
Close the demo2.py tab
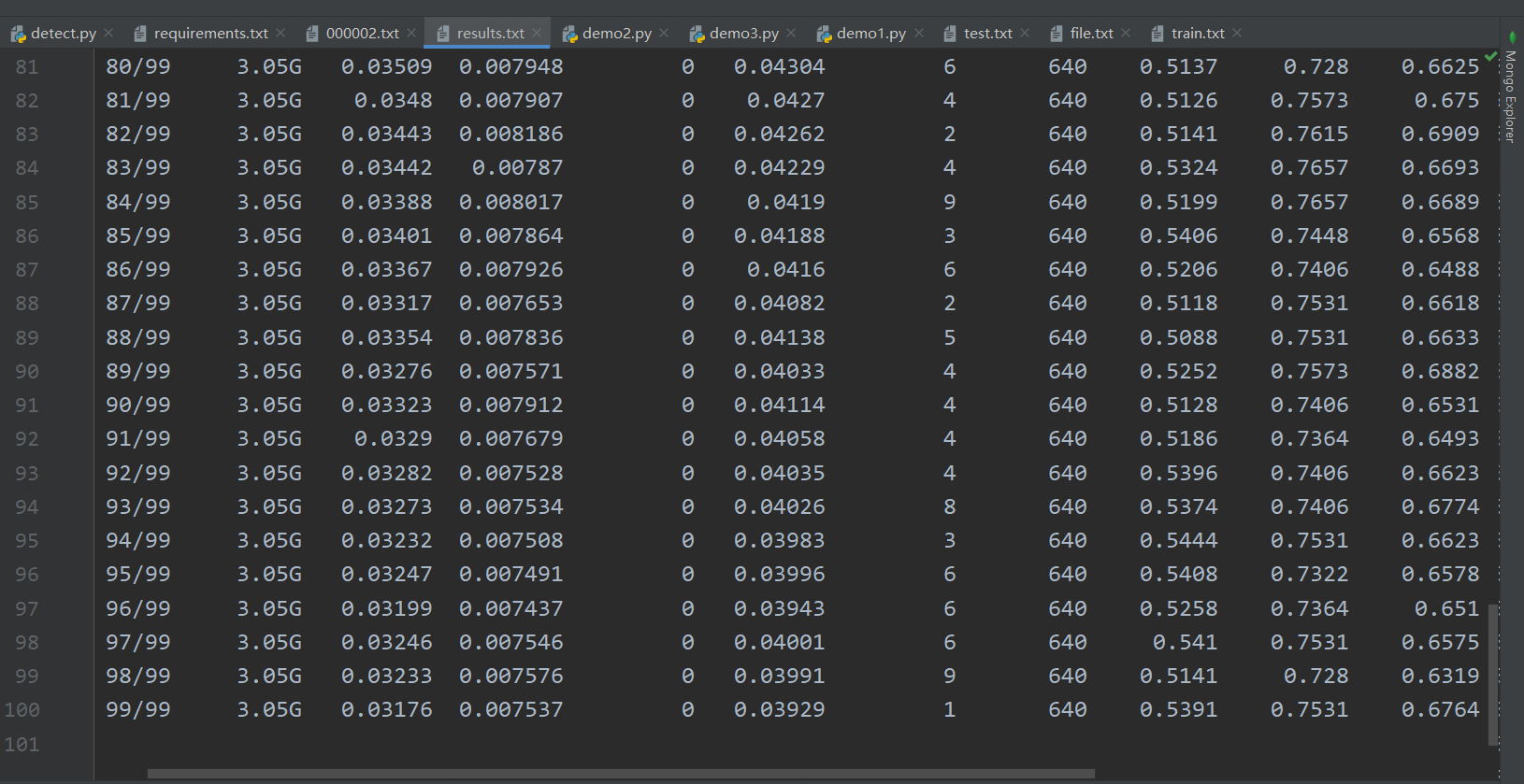click(x=664, y=33)
